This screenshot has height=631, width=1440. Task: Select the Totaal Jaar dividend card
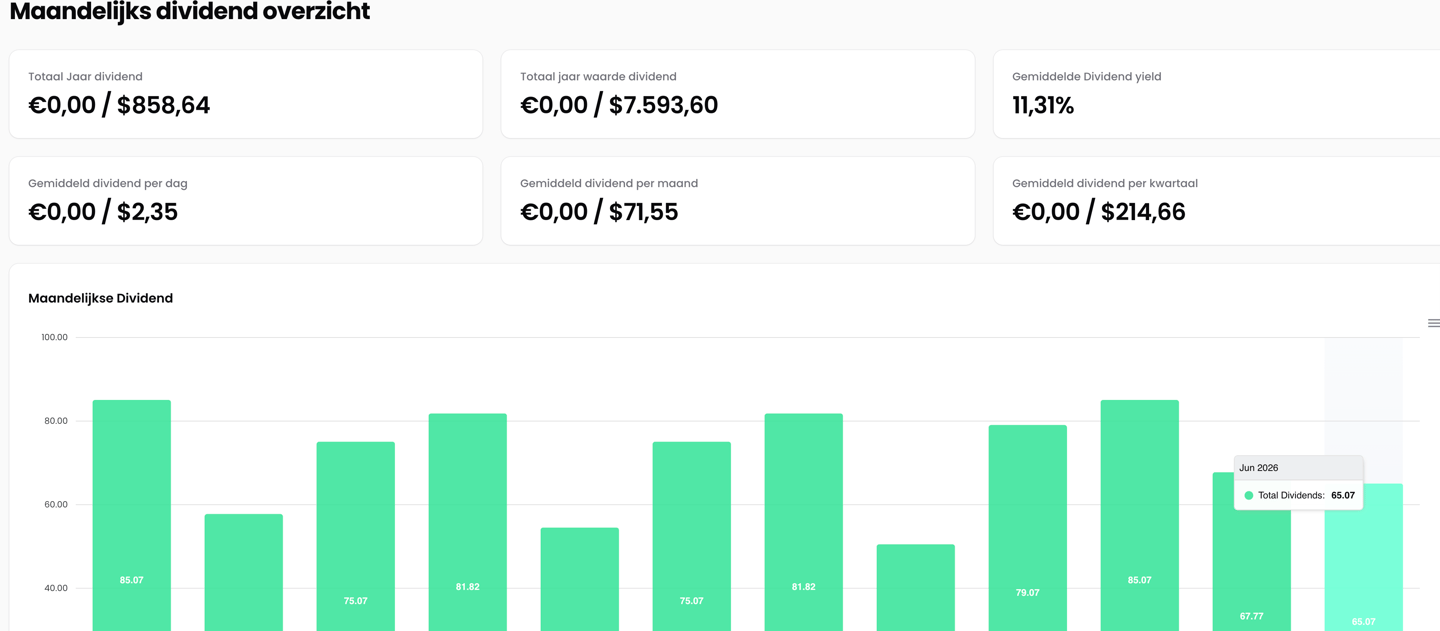point(245,94)
